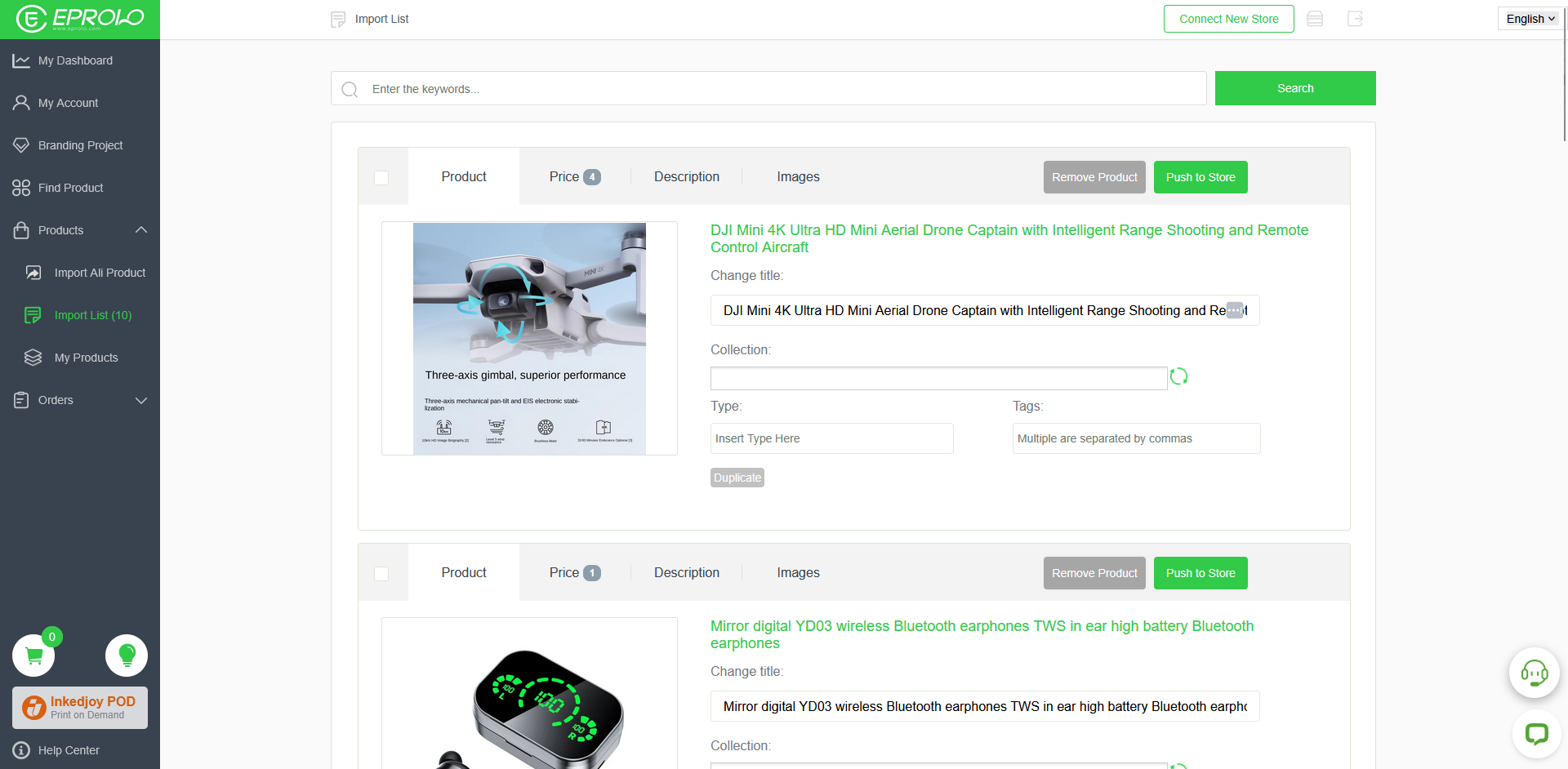Viewport: 1568px width, 769px height.
Task: Click the green Search button
Action: click(1295, 88)
